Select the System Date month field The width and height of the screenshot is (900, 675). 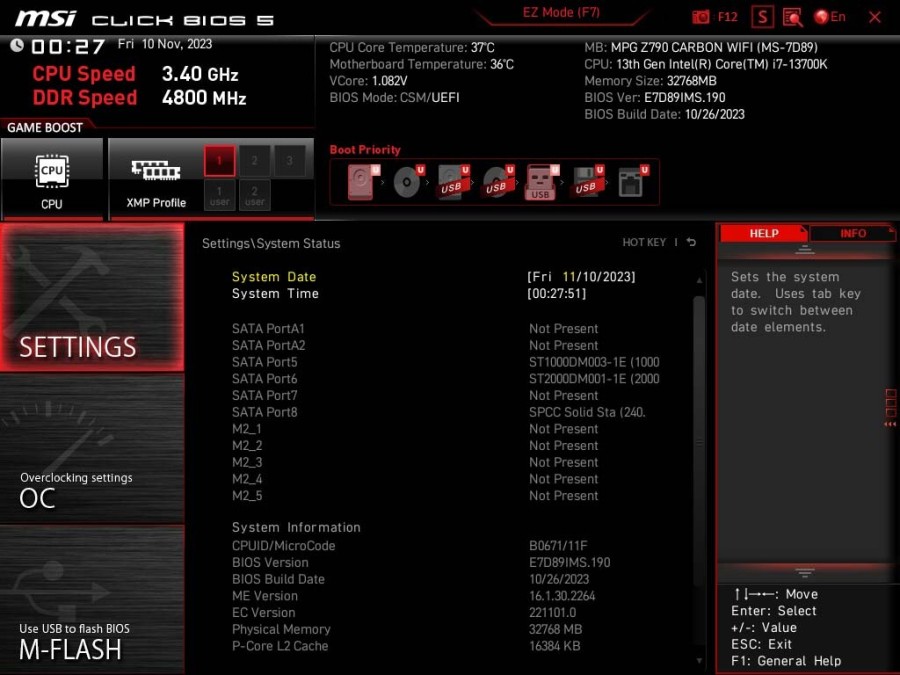tap(568, 277)
